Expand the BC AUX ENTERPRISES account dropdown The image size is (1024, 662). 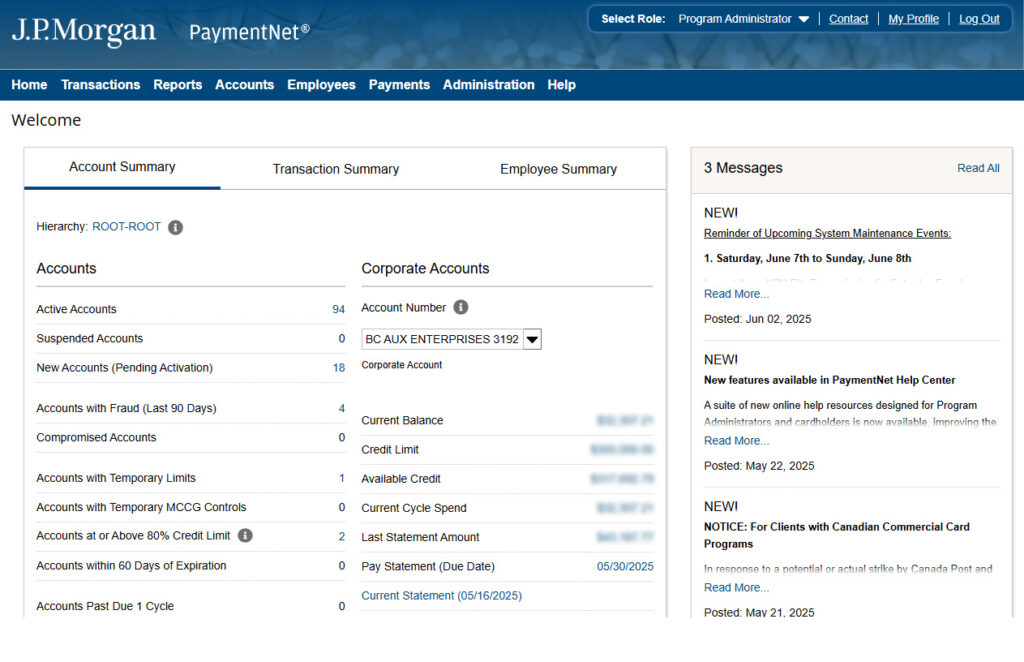point(532,340)
